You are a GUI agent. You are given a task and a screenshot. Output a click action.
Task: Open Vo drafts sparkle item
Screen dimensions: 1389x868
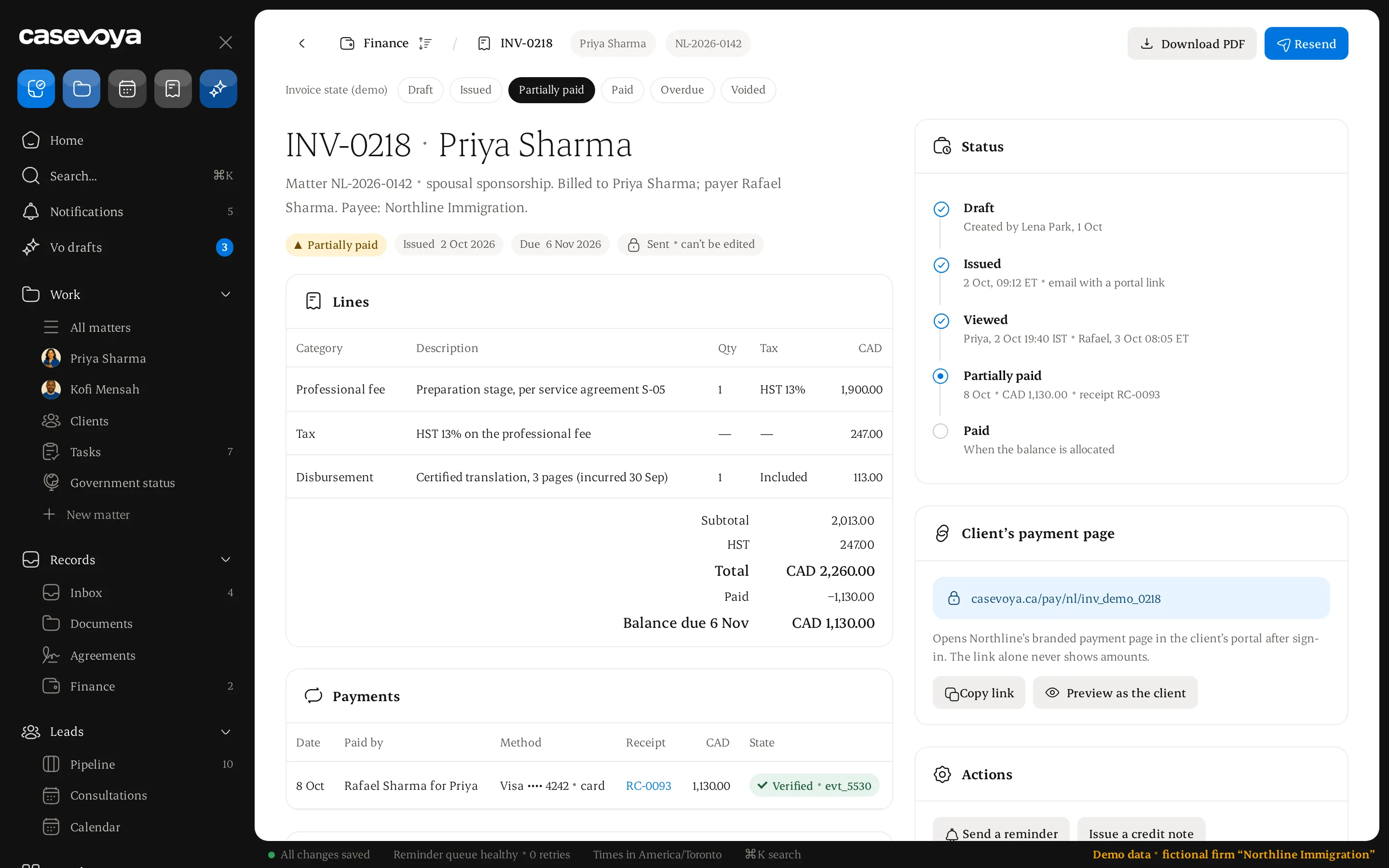click(127, 247)
